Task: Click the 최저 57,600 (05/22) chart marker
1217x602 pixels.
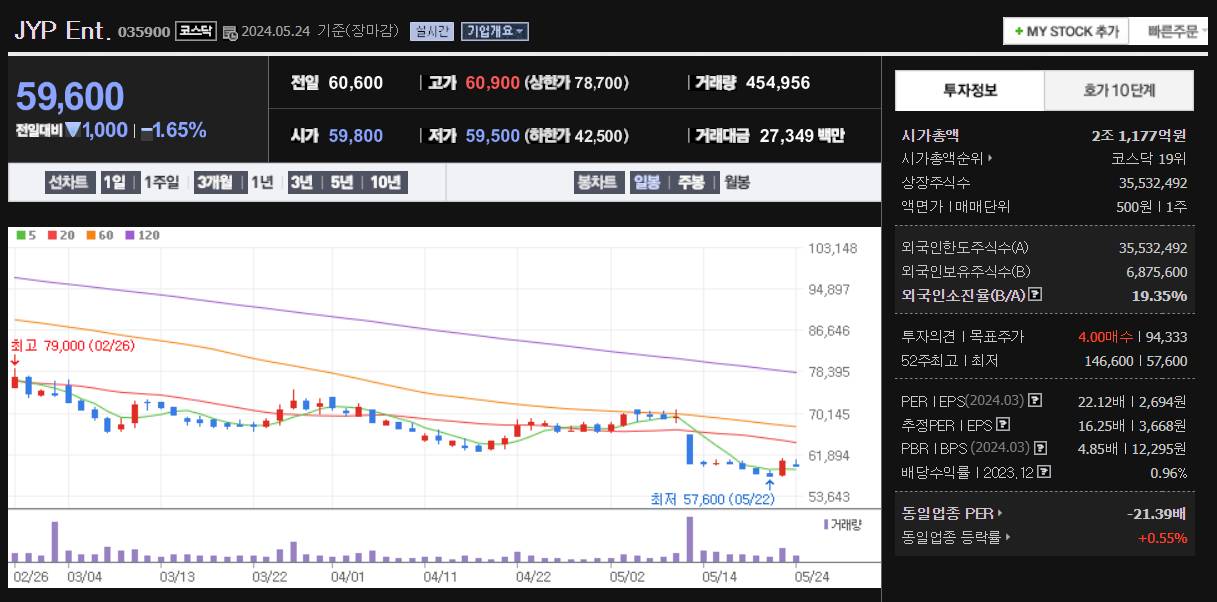Action: click(713, 497)
